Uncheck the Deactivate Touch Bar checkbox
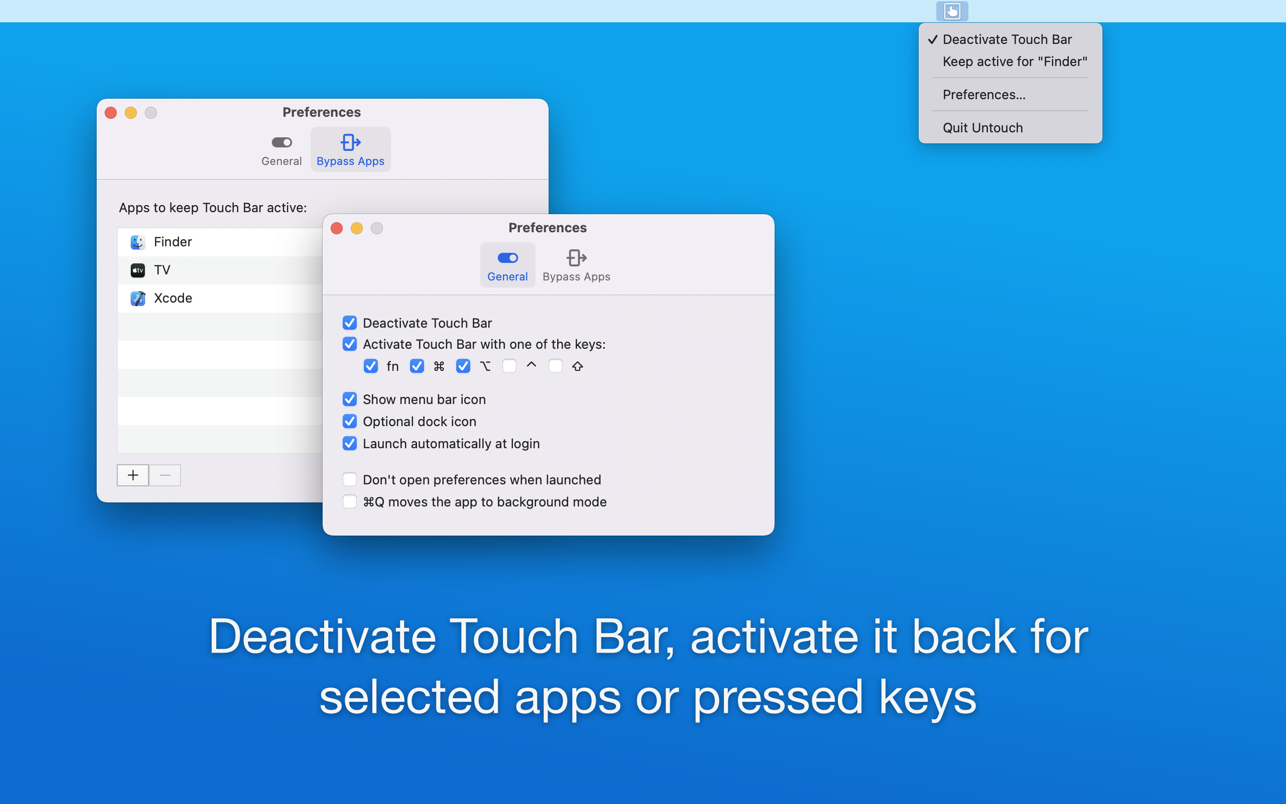This screenshot has width=1286, height=804. click(x=349, y=323)
